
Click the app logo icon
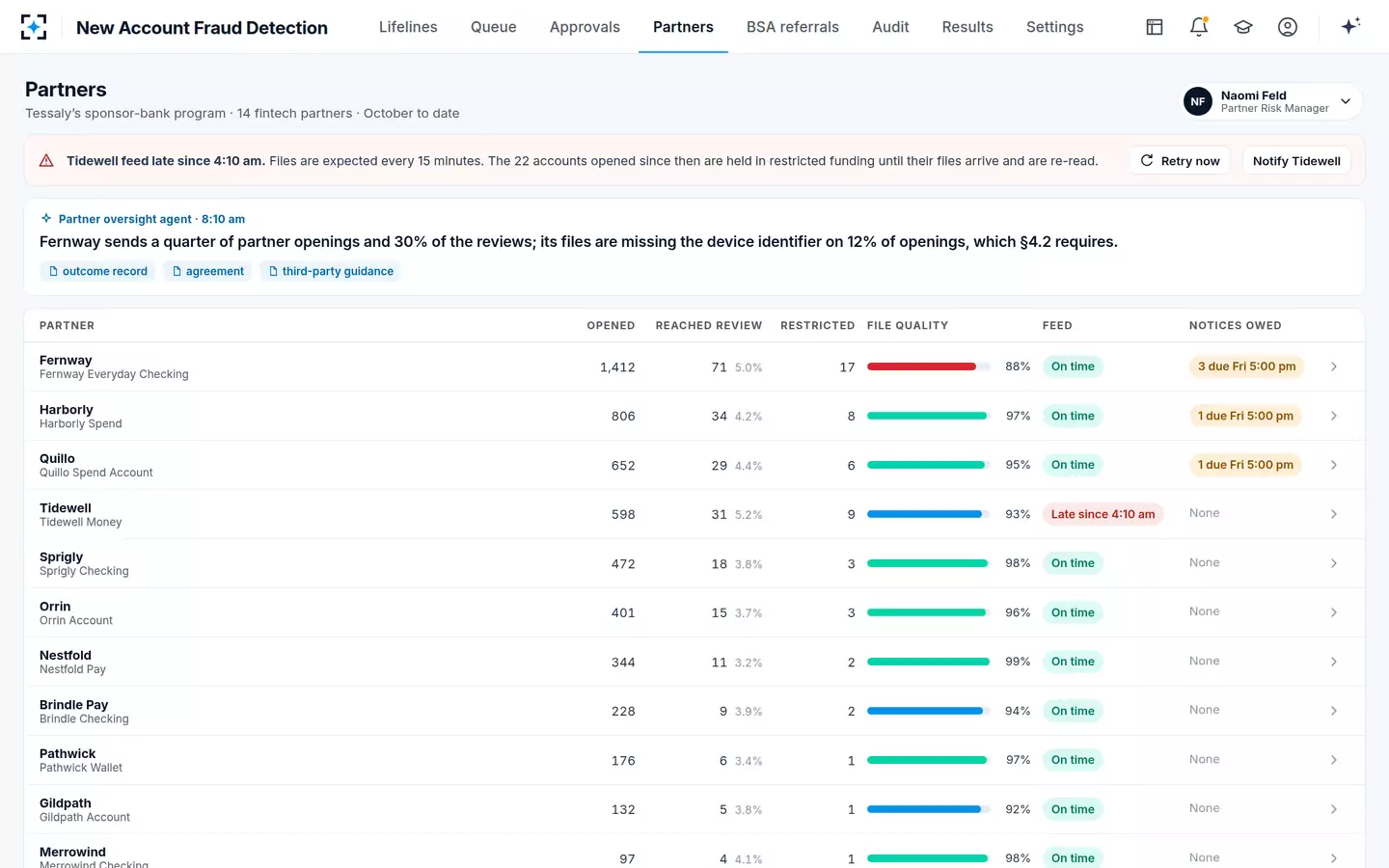click(x=34, y=27)
